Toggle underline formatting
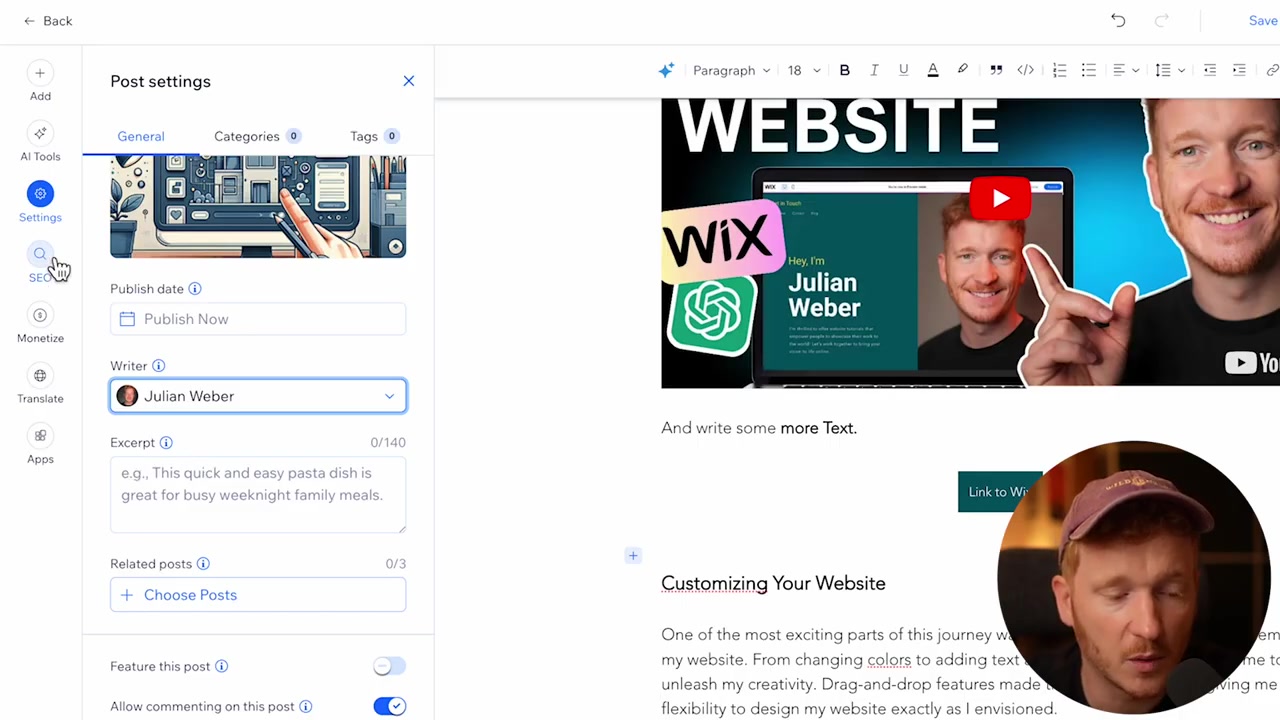Viewport: 1280px width, 720px height. pyautogui.click(x=903, y=70)
